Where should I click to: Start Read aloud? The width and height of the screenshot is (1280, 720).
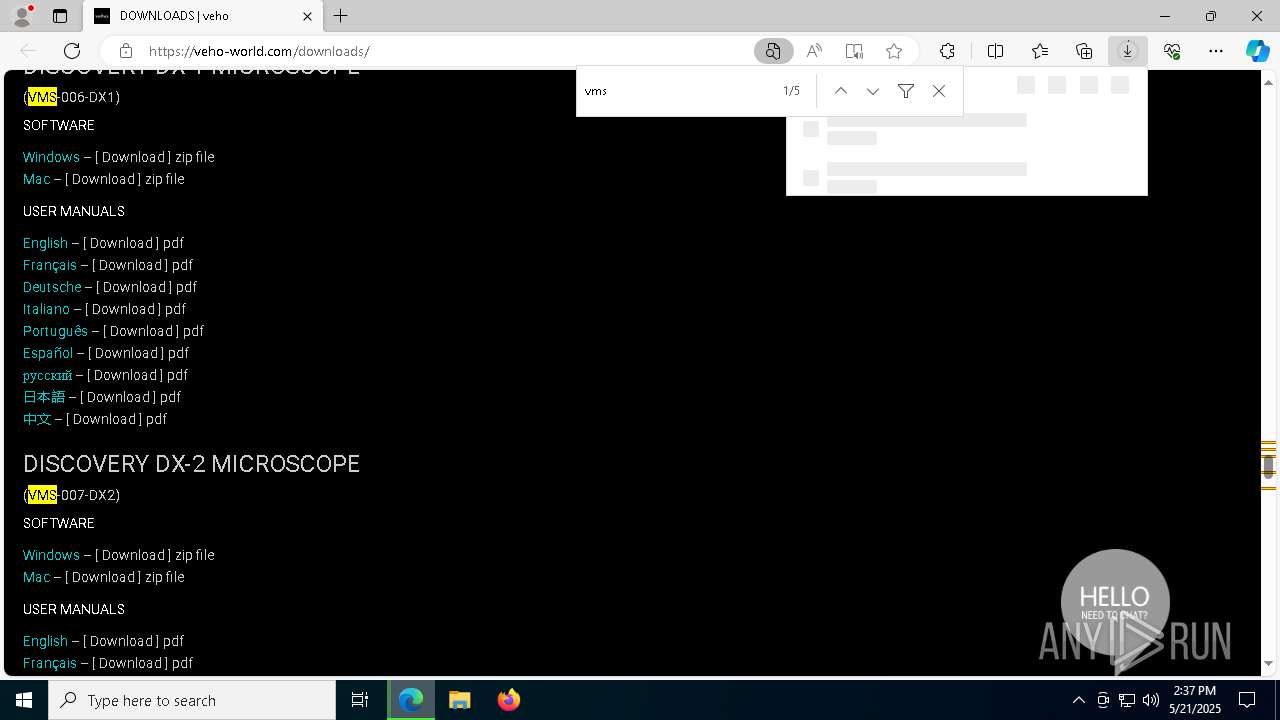pyautogui.click(x=814, y=51)
